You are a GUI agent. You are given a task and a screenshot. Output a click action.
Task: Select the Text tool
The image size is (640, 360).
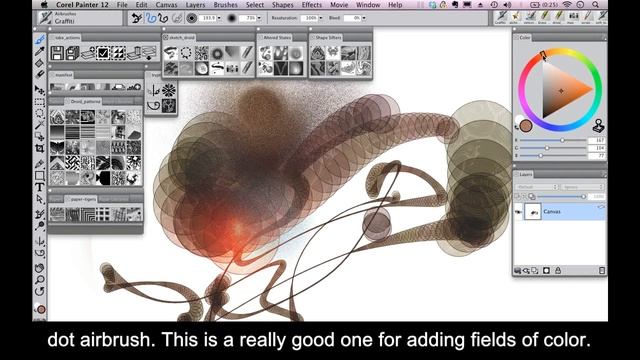point(40,187)
